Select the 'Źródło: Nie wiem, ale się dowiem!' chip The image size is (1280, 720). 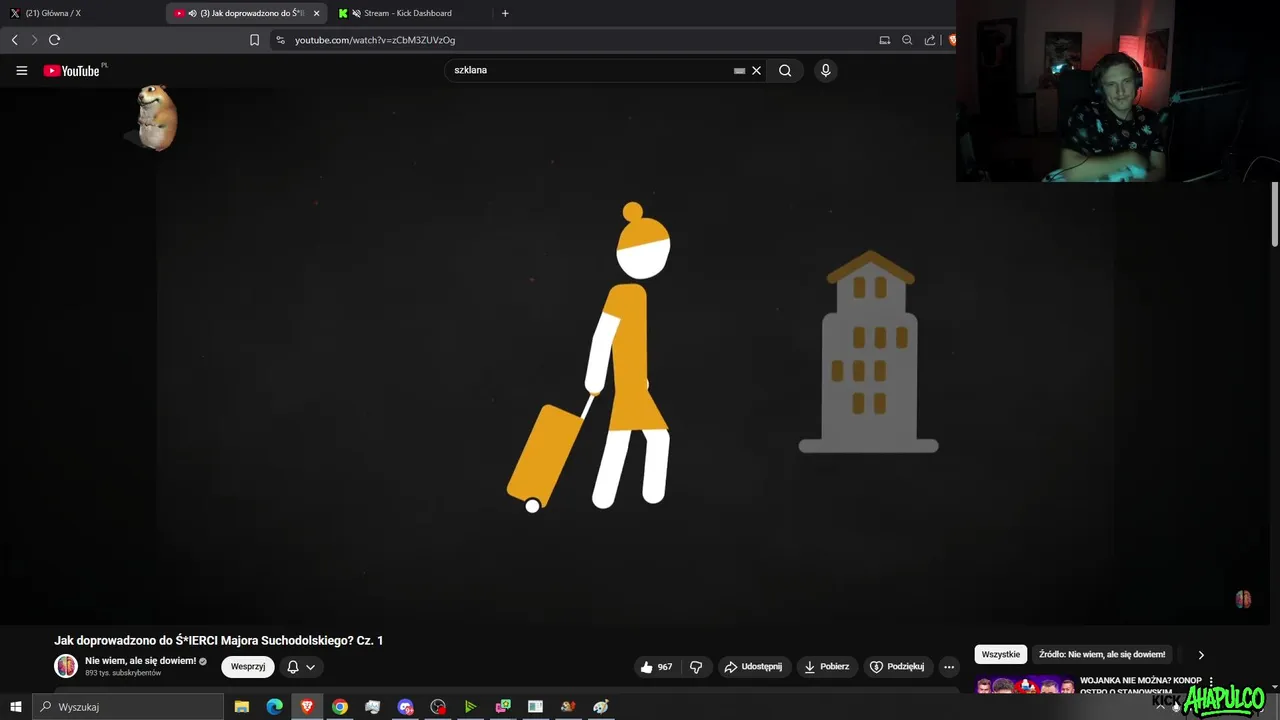point(1102,654)
